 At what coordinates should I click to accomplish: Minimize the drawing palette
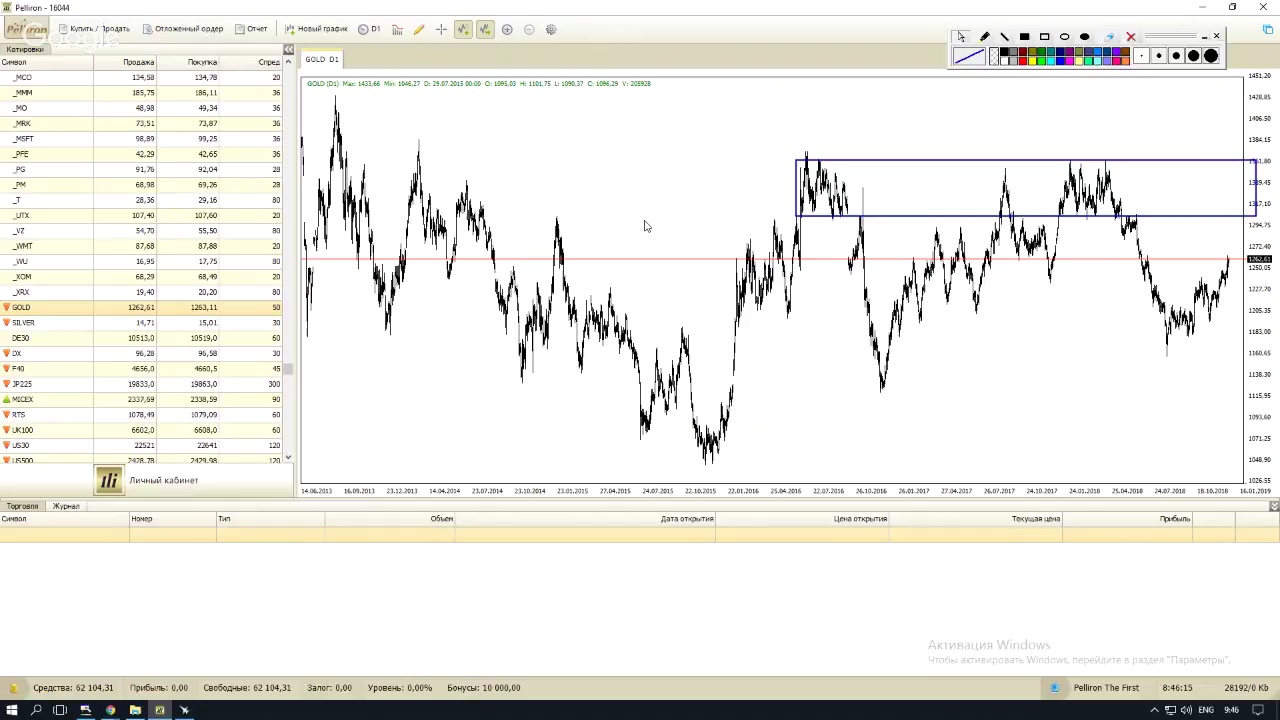click(1204, 38)
